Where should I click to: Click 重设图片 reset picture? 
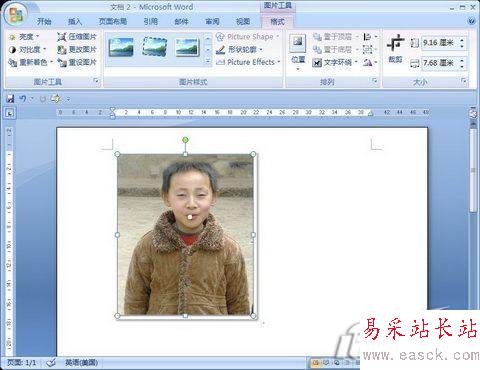(x=77, y=62)
